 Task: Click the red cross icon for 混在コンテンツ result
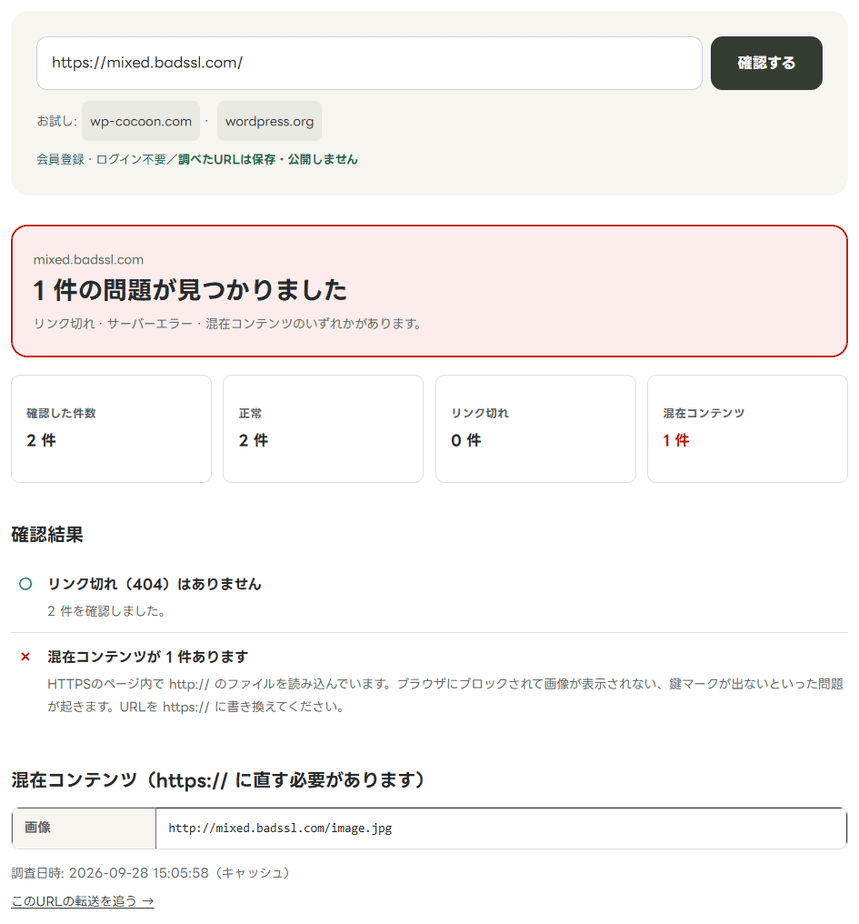(x=25, y=656)
